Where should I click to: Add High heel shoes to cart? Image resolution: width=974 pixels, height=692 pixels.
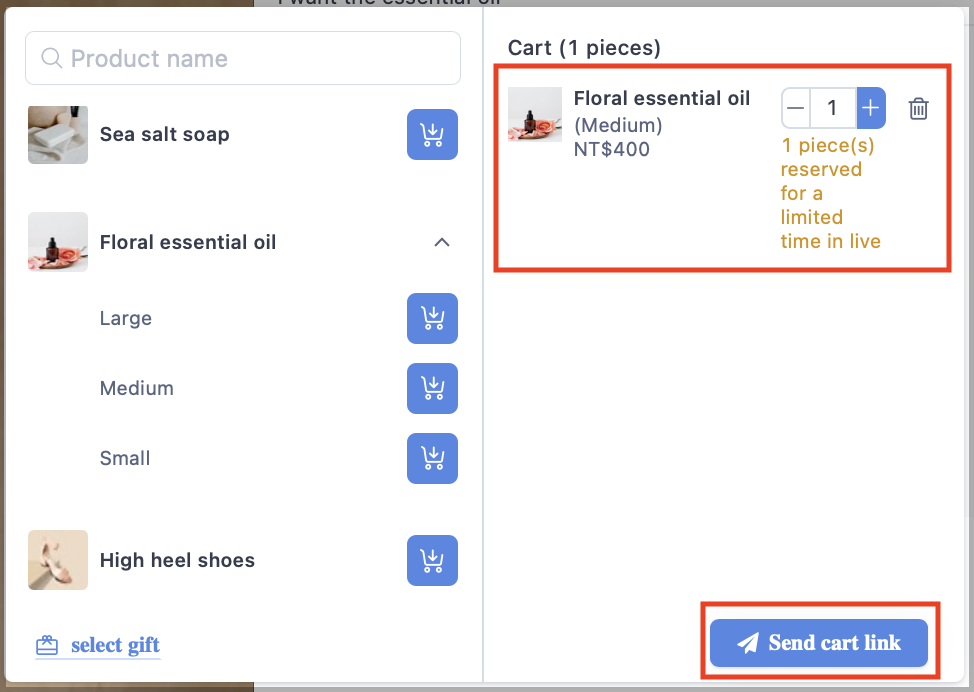click(432, 560)
